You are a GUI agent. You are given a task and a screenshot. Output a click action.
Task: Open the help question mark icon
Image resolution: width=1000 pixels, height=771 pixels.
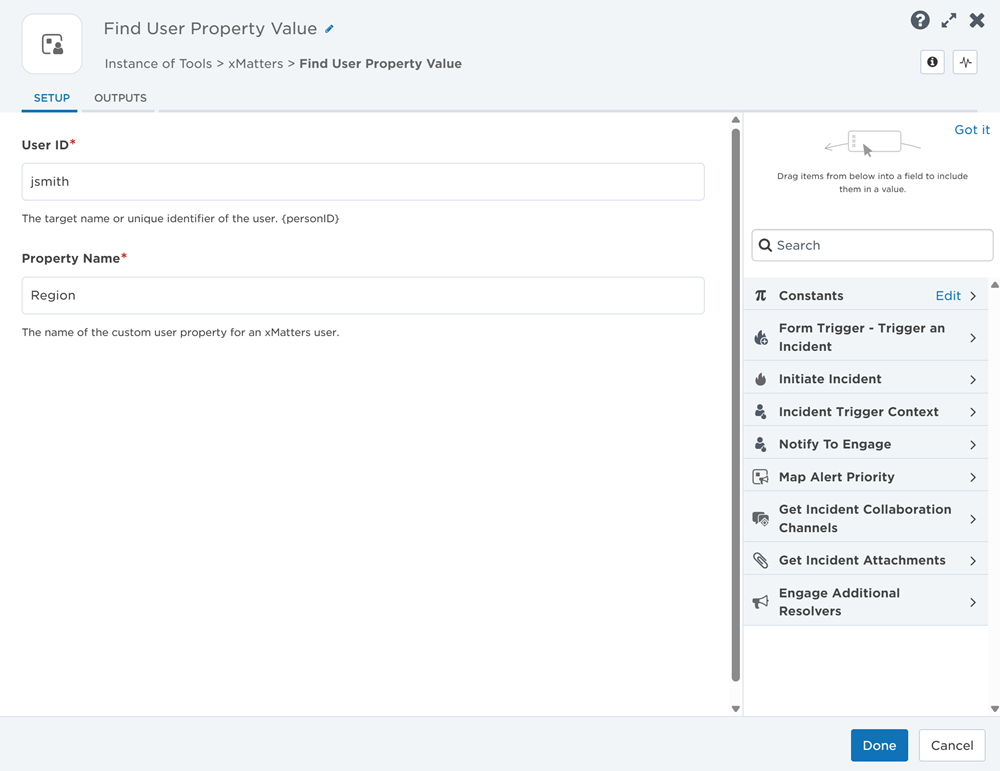(x=920, y=20)
